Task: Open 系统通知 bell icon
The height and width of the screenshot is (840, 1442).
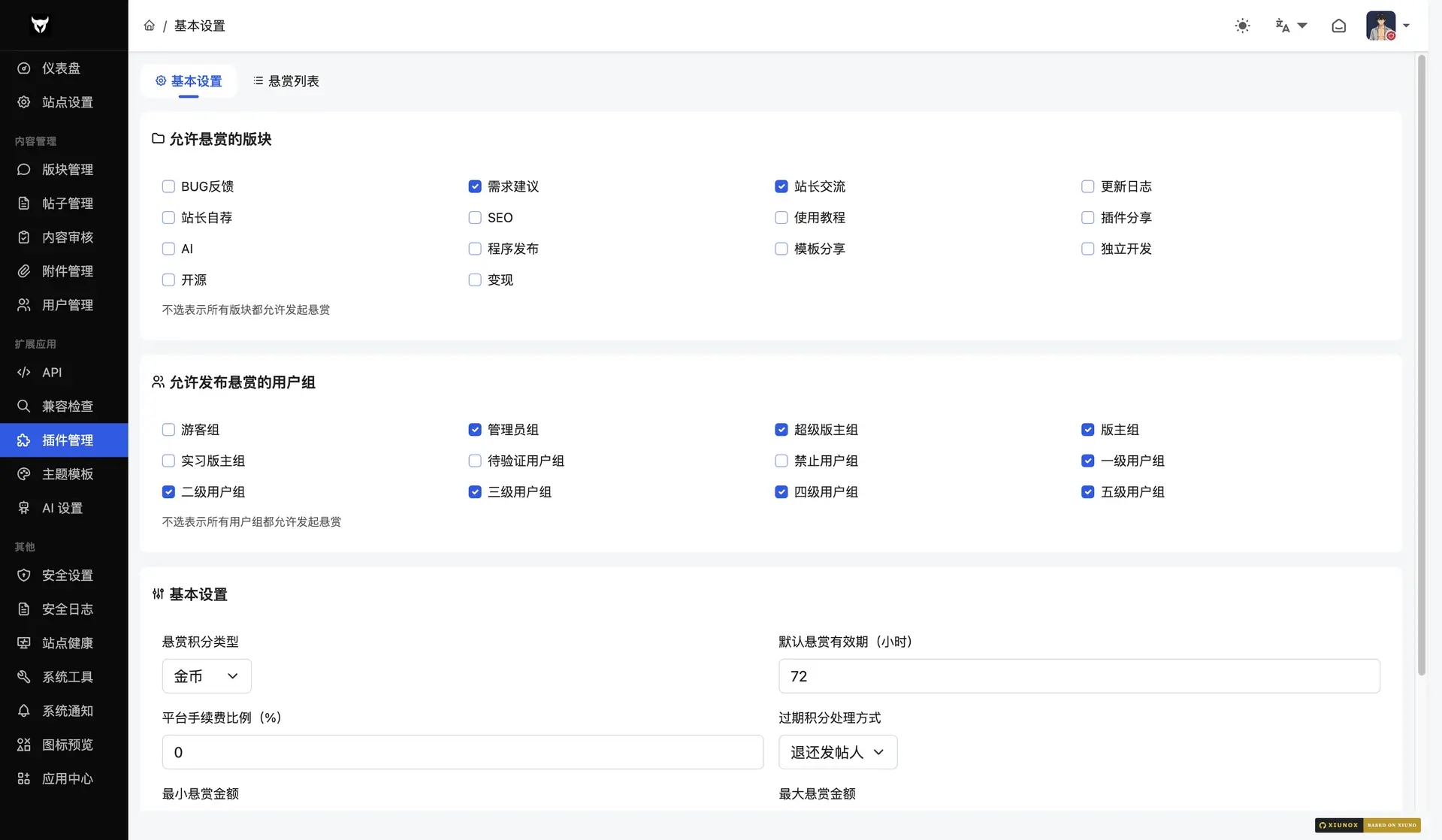Action: click(24, 711)
